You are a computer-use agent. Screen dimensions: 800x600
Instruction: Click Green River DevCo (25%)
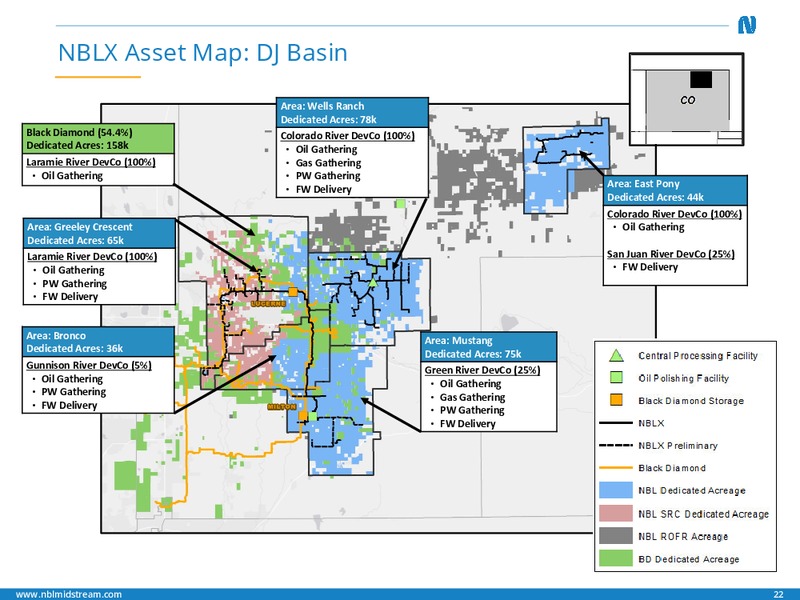tap(482, 370)
